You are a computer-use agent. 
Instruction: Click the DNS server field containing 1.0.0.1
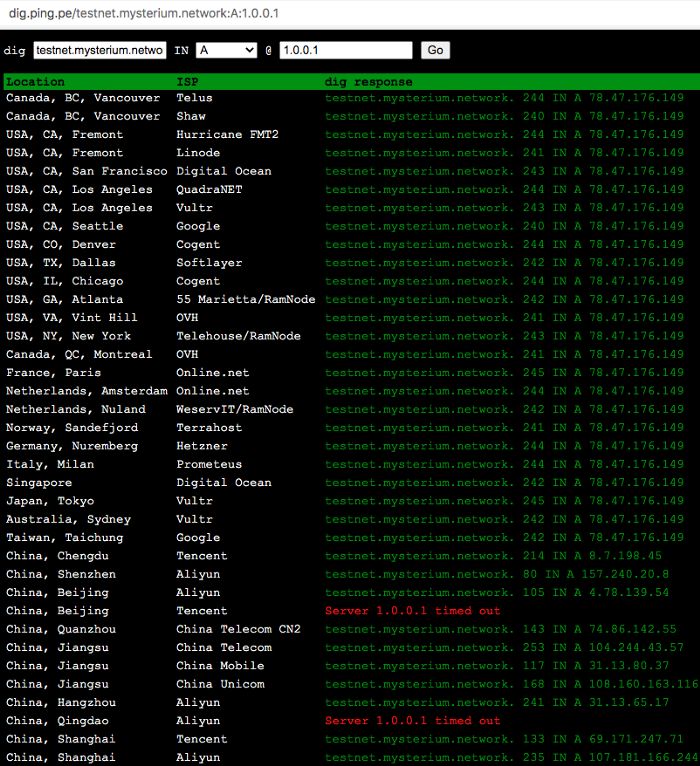click(x=345, y=50)
